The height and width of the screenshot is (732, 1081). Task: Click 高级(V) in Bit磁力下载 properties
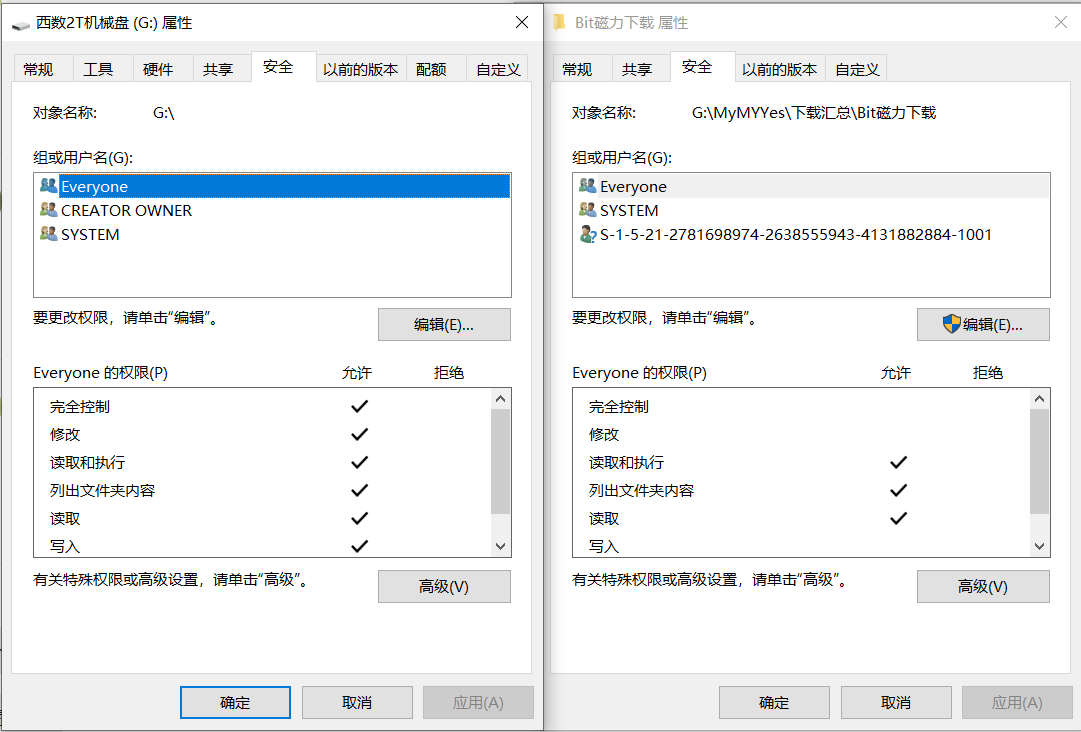tap(983, 587)
